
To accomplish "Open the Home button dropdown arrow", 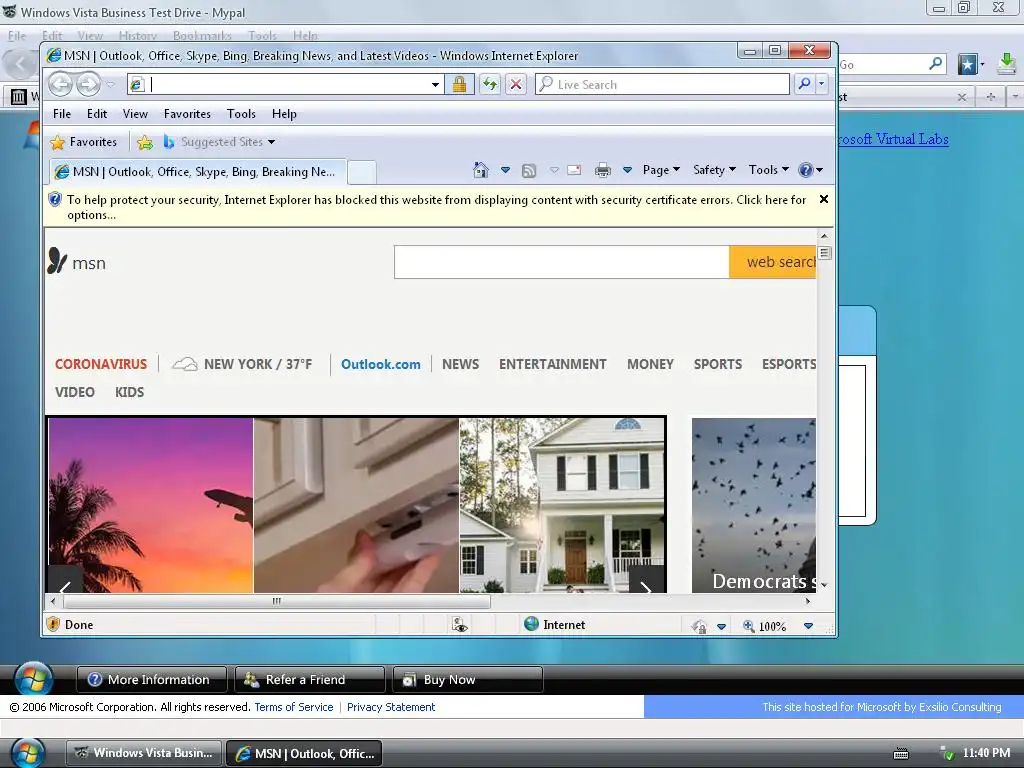I will (505, 170).
